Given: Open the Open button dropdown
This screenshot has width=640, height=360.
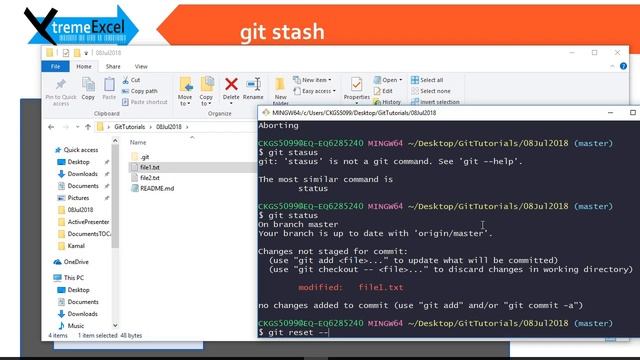Looking at the screenshot, I should pos(400,80).
